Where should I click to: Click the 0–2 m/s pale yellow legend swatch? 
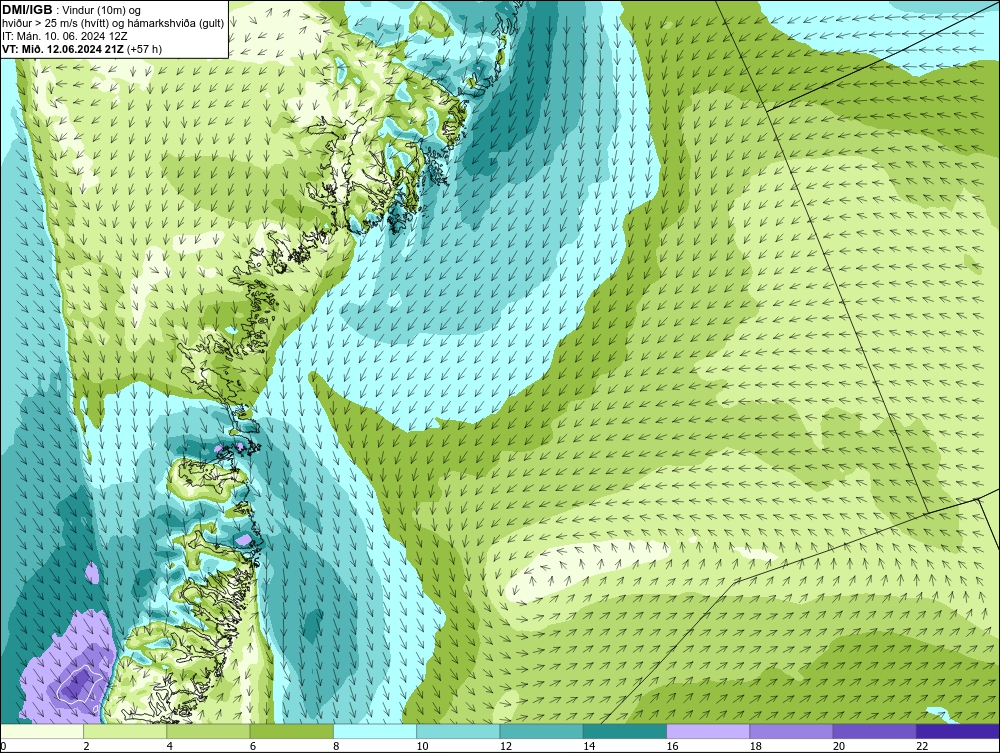pyautogui.click(x=42, y=731)
